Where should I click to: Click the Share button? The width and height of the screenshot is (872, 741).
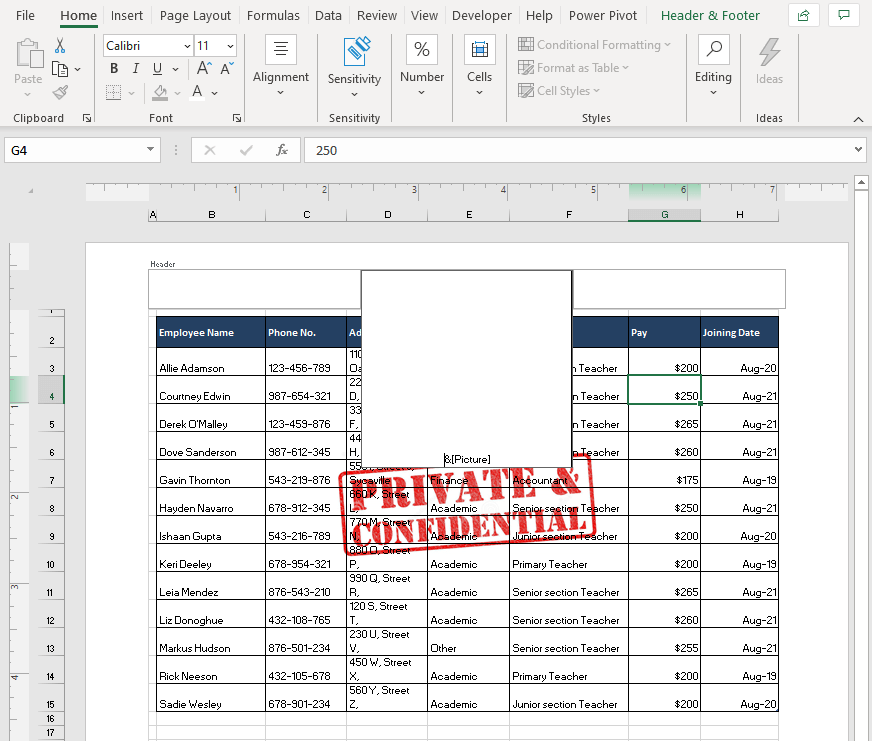coord(803,15)
